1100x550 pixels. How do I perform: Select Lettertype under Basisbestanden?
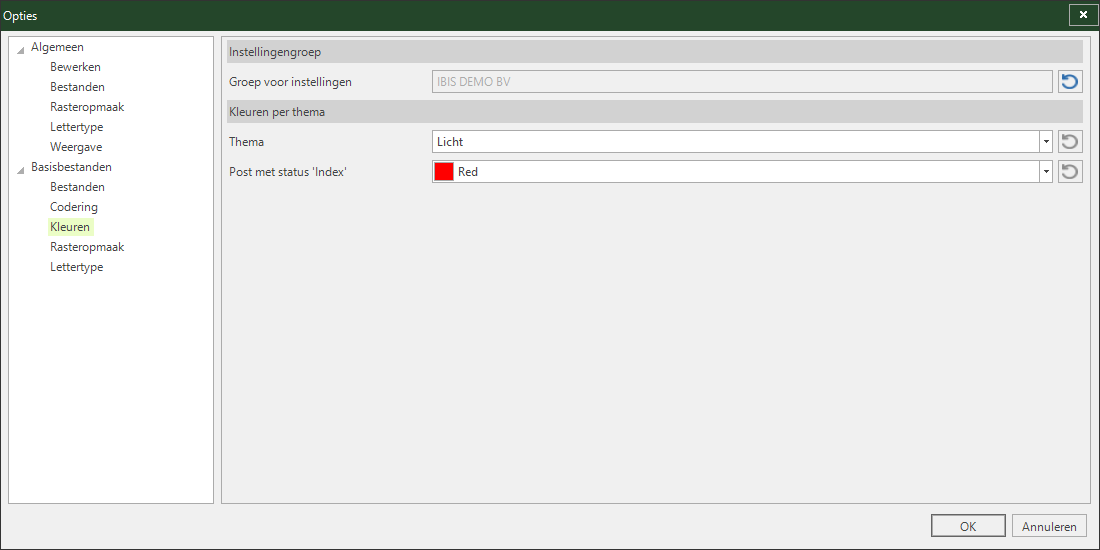coord(76,267)
